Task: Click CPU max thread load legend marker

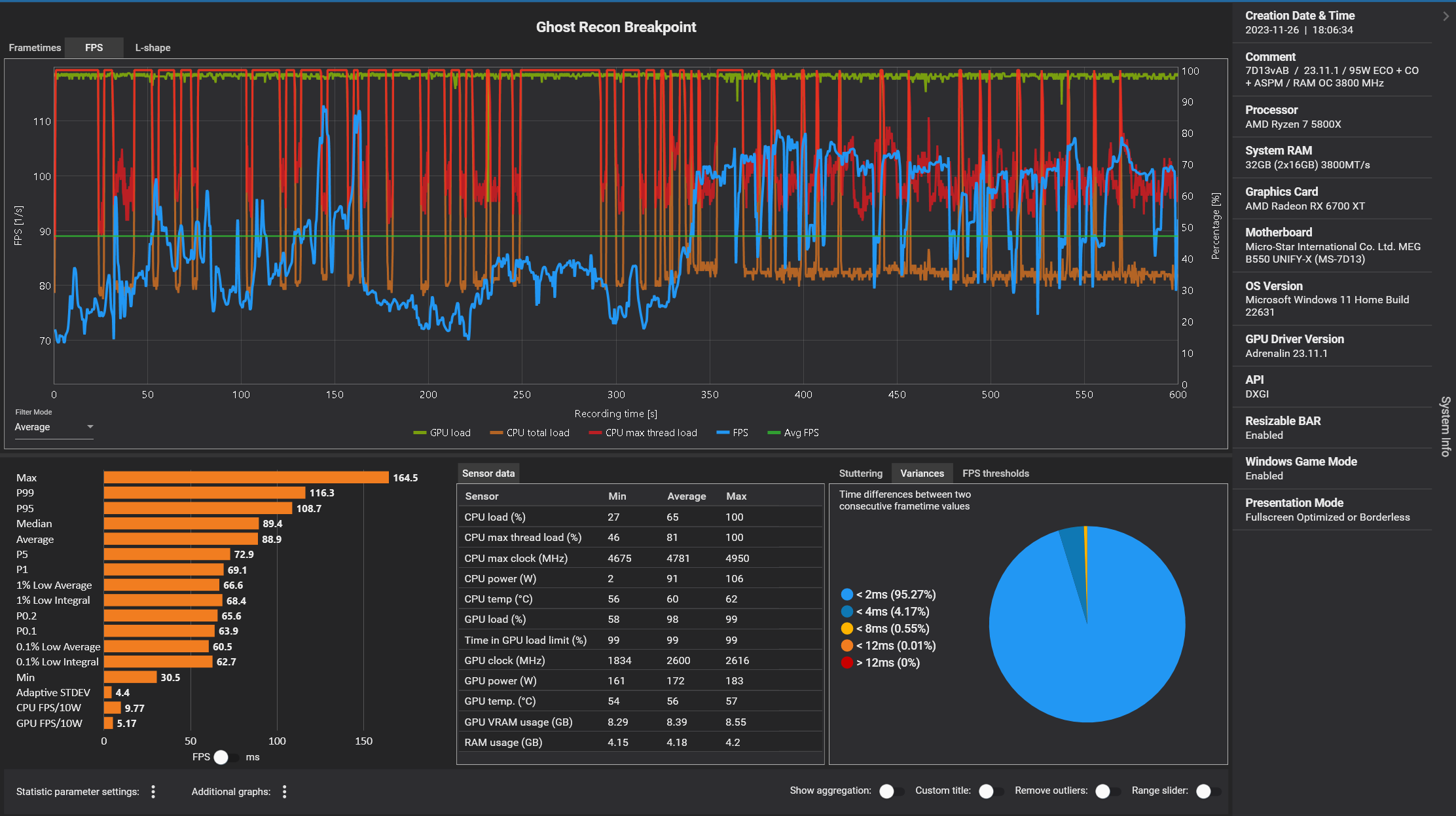Action: (595, 433)
